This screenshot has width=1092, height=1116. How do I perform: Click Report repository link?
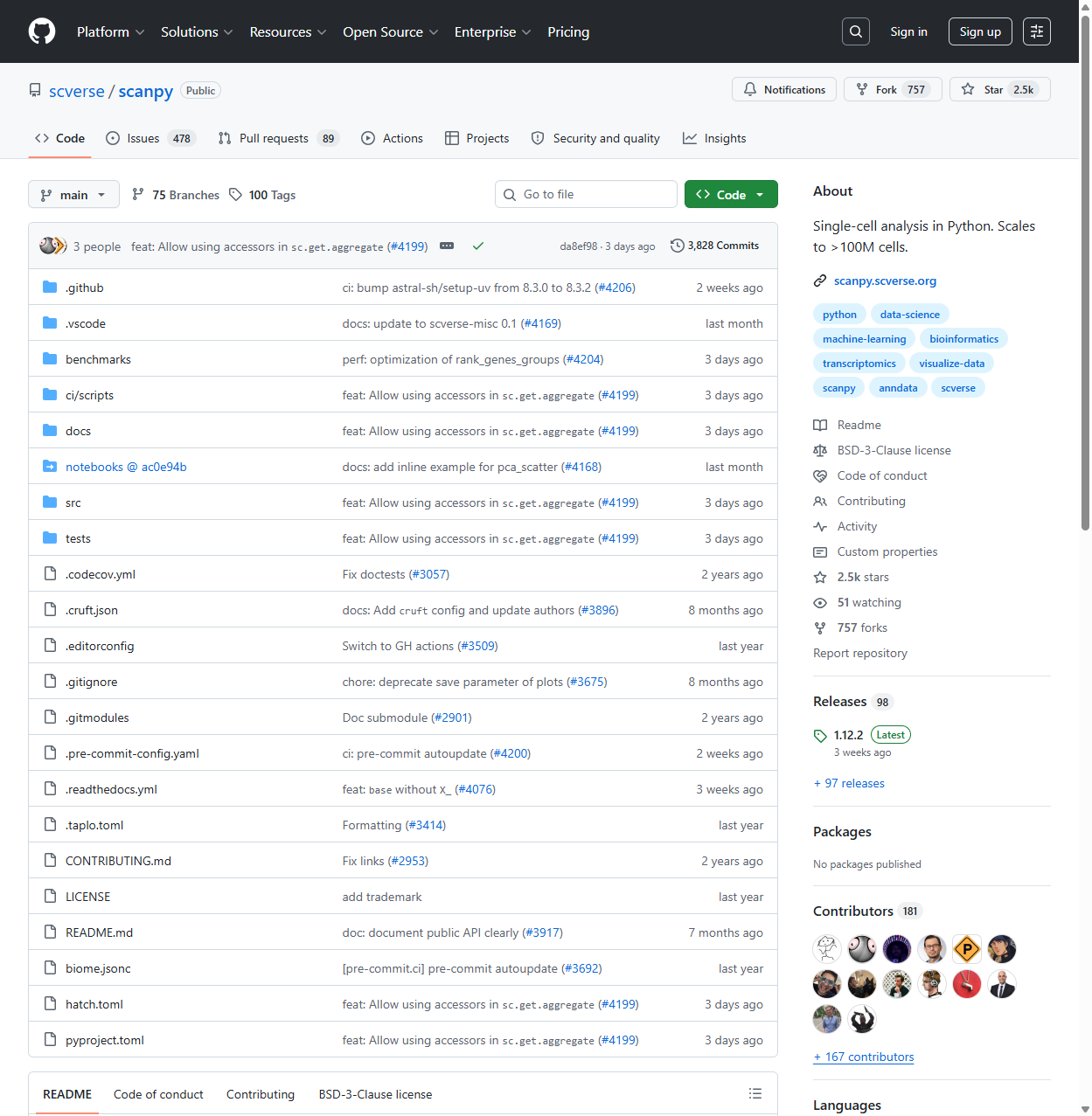(860, 653)
